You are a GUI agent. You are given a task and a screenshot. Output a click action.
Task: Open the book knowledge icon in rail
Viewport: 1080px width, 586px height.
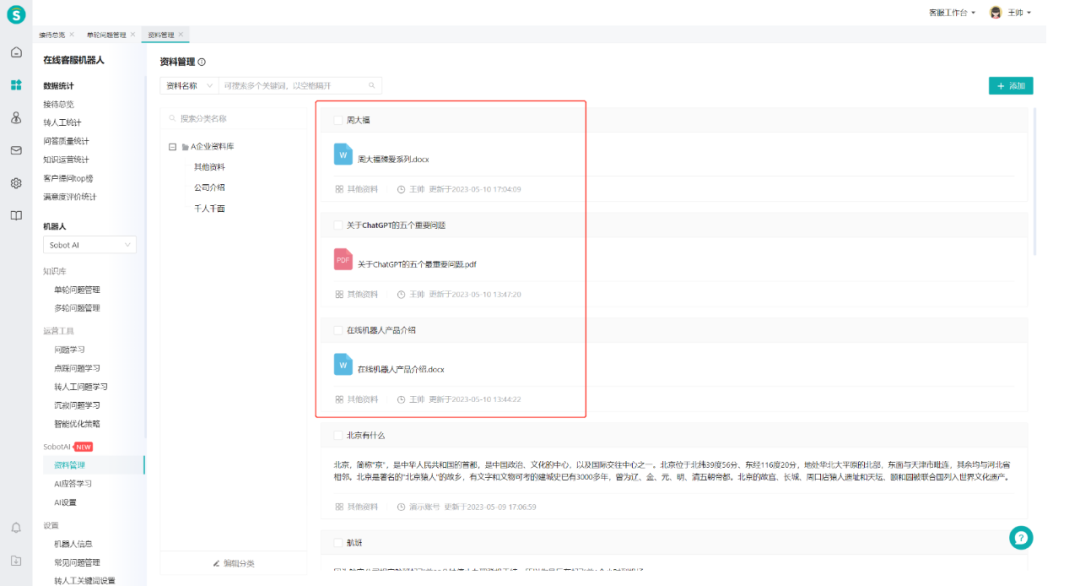click(x=16, y=216)
